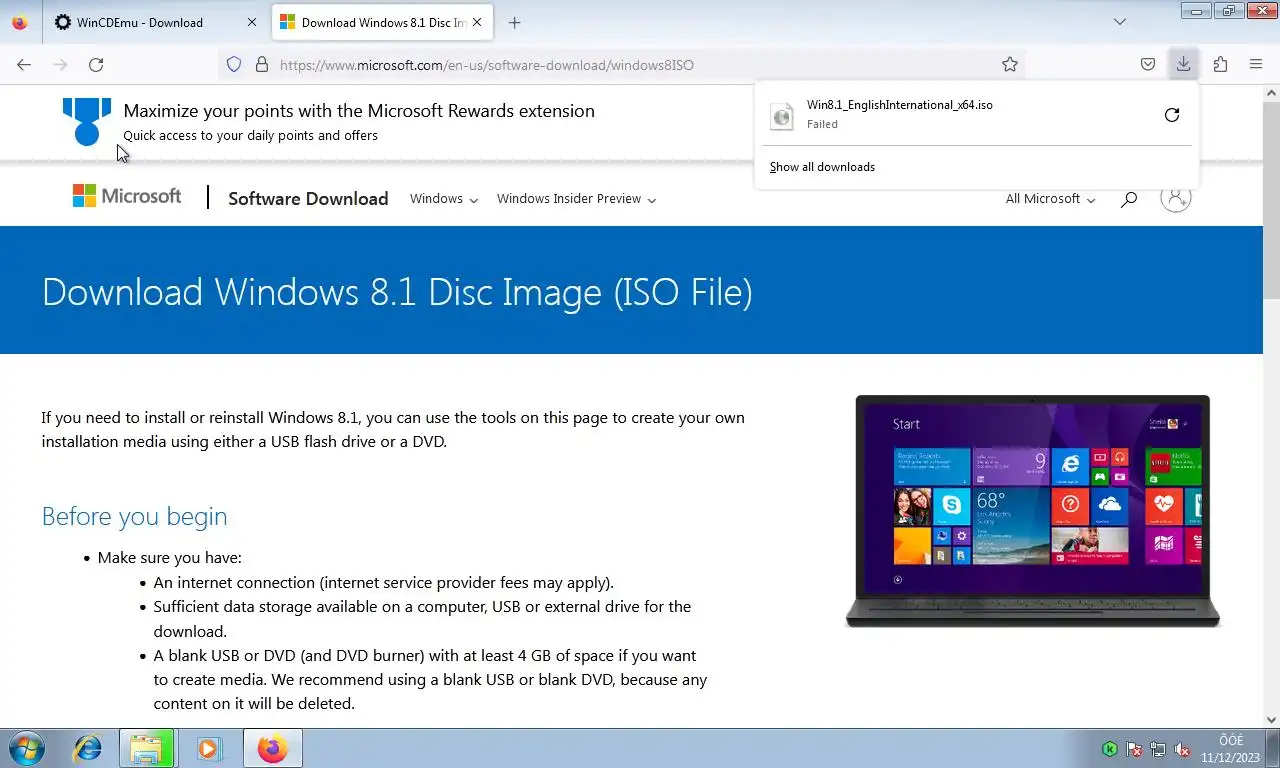
Task: Click the 'Sufficient data storage available' bullet
Action: point(422,619)
